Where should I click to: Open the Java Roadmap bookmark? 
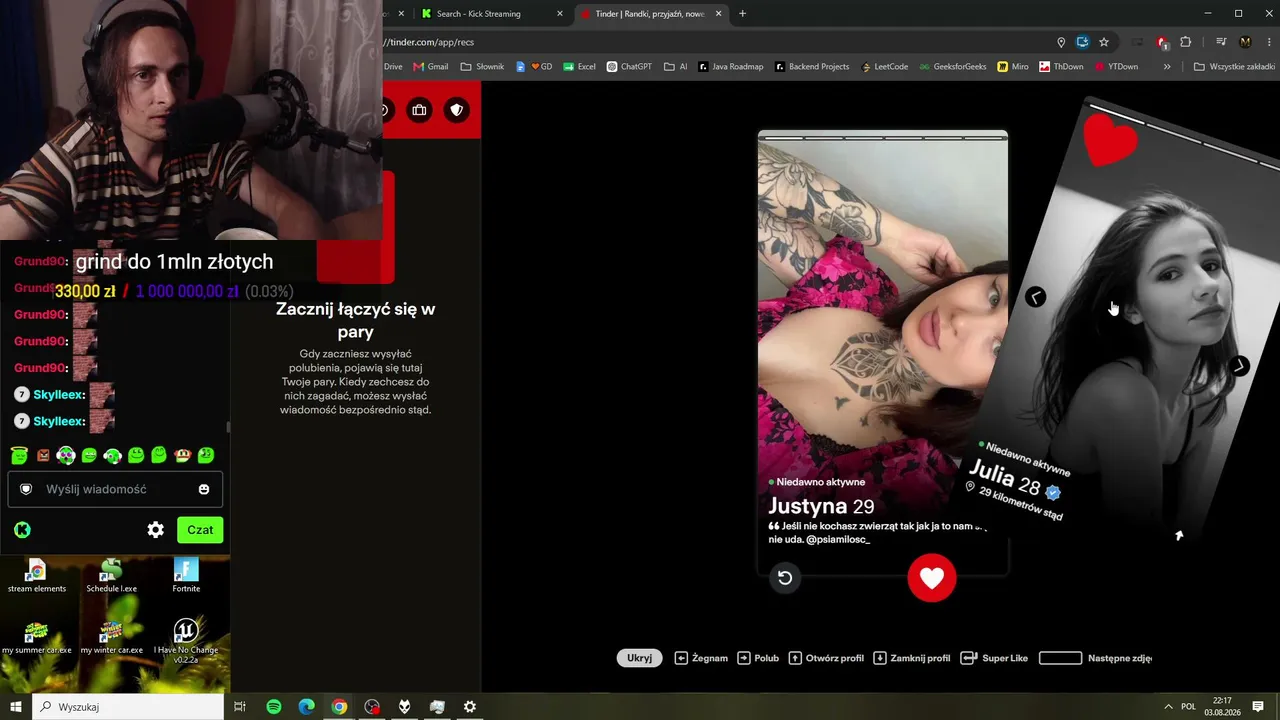(731, 67)
